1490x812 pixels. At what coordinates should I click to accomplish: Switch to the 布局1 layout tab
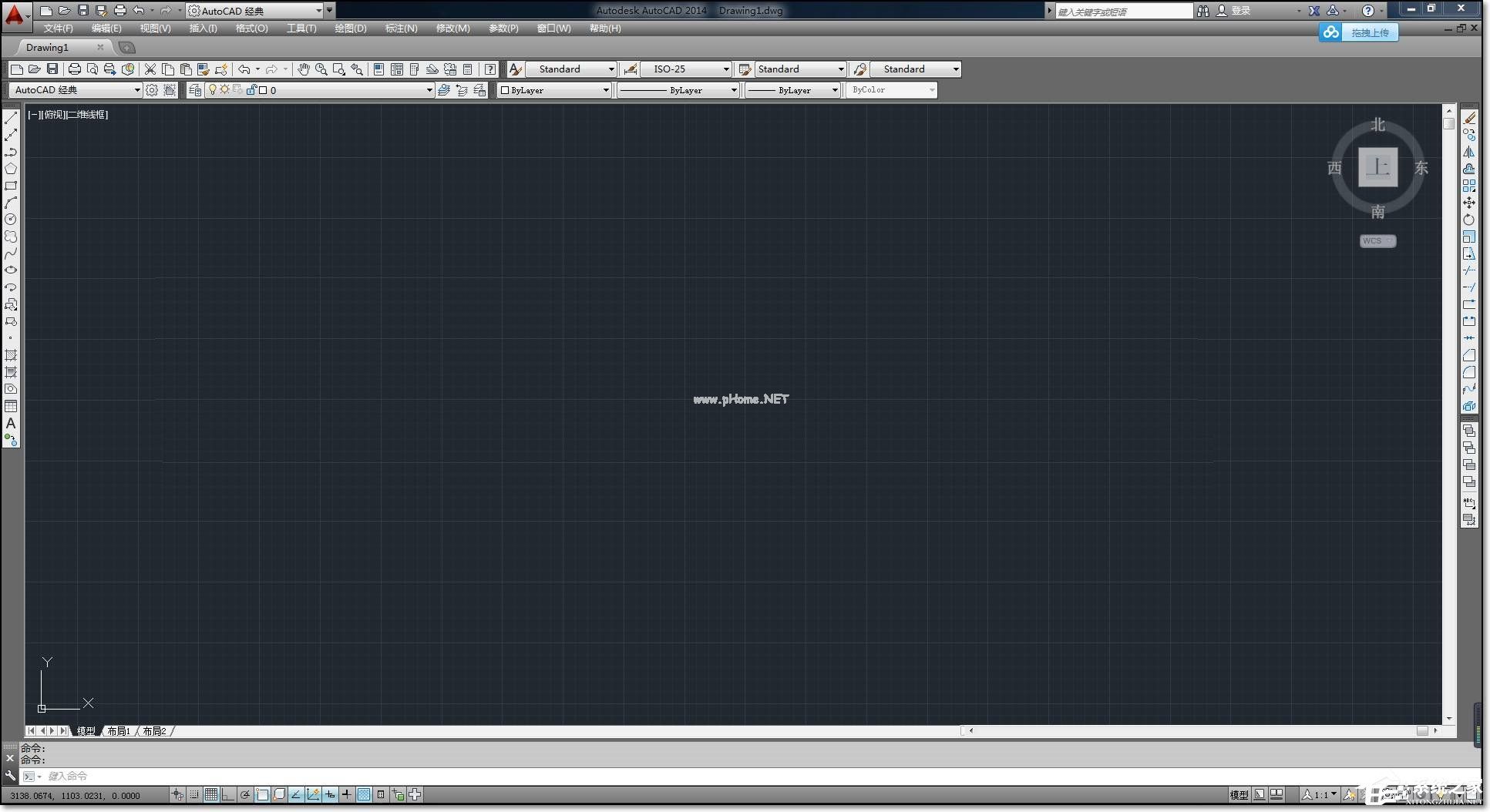point(118,730)
